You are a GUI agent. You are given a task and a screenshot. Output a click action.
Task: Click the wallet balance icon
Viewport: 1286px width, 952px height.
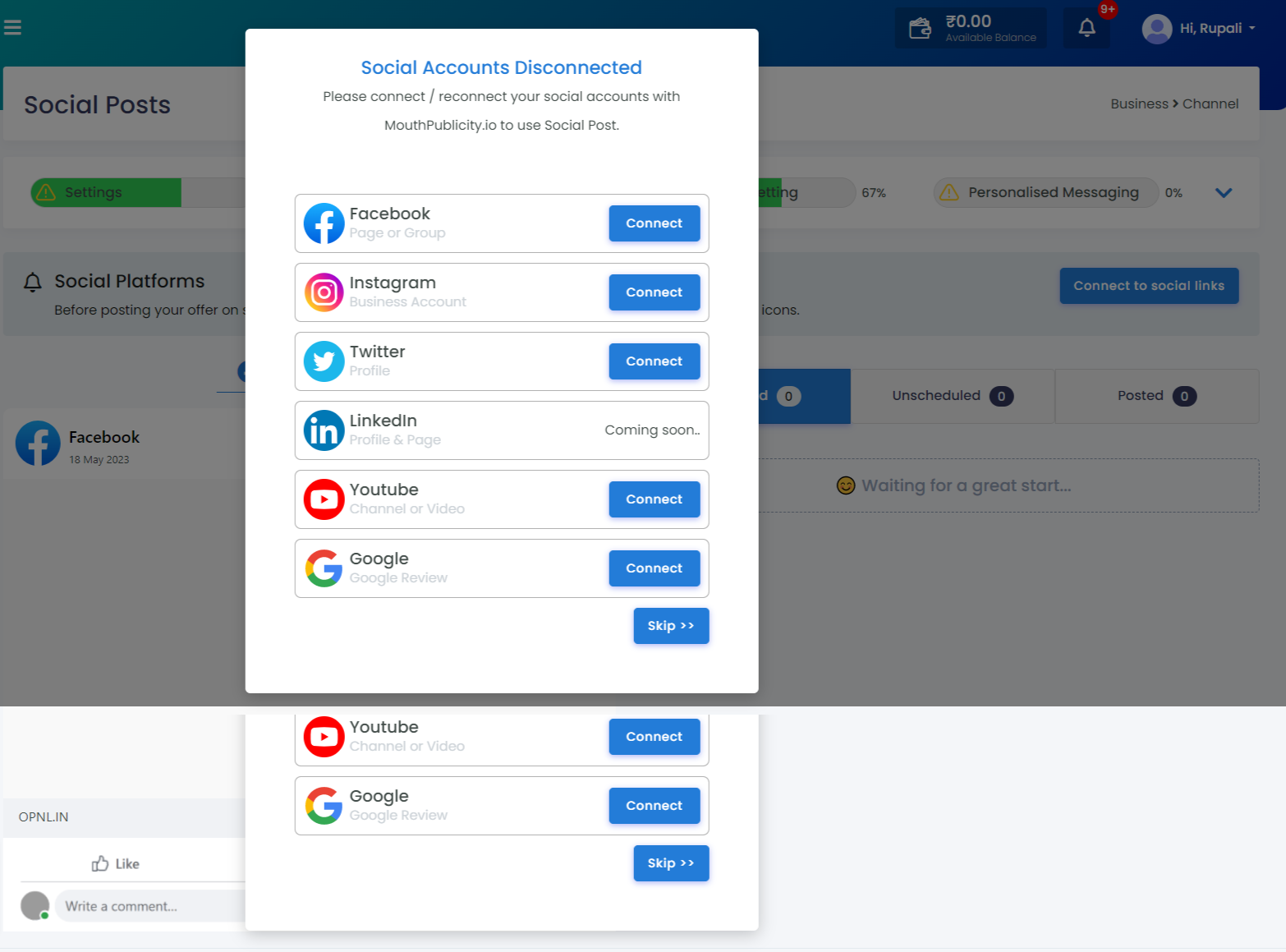[920, 29]
